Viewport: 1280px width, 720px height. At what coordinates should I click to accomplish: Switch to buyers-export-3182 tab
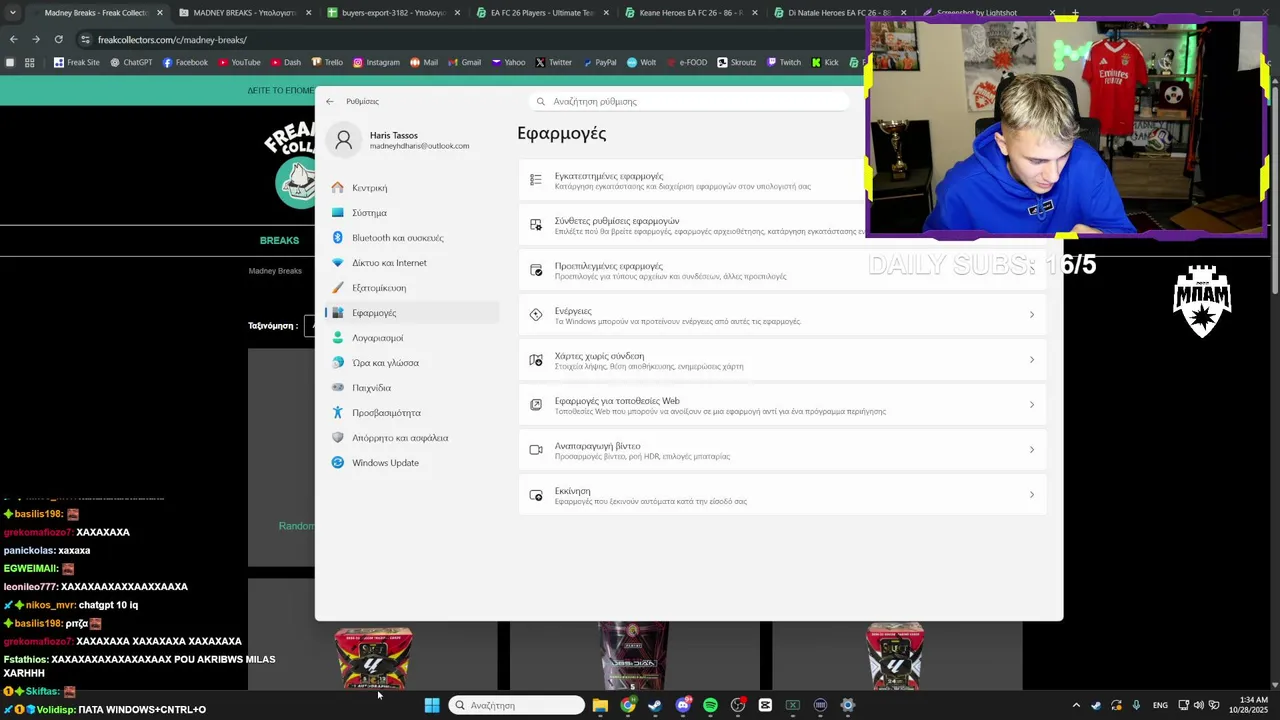point(392,13)
